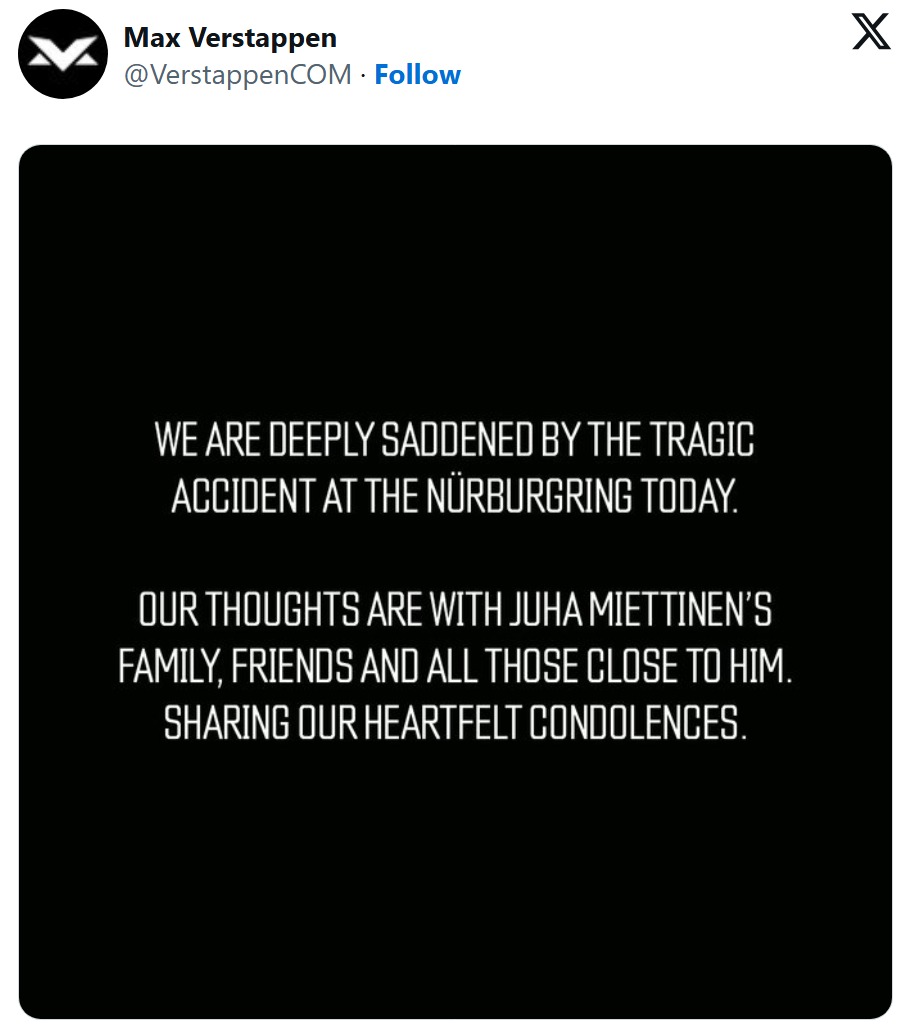This screenshot has width=910, height=1034.
Task: Open the Max Verstappen display name link
Action: [x=230, y=38]
